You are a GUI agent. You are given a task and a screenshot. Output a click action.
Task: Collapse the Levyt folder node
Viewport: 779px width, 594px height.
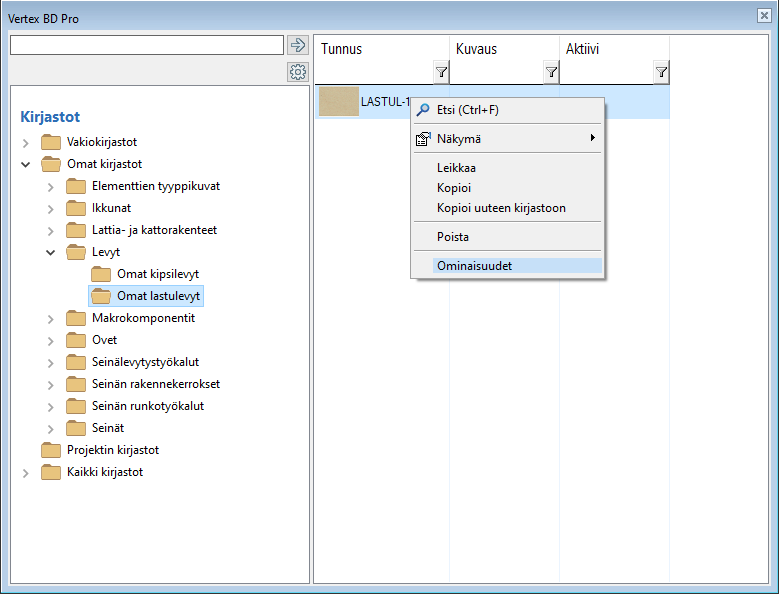click(51, 252)
